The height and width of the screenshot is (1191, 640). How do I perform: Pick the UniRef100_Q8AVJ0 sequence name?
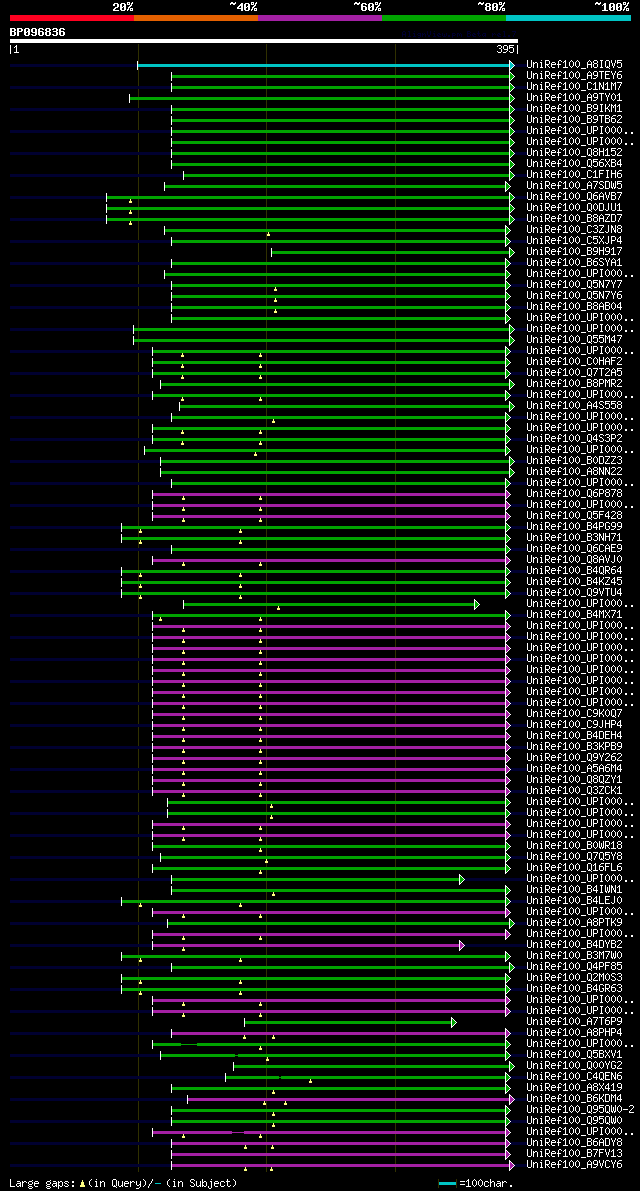click(x=574, y=561)
